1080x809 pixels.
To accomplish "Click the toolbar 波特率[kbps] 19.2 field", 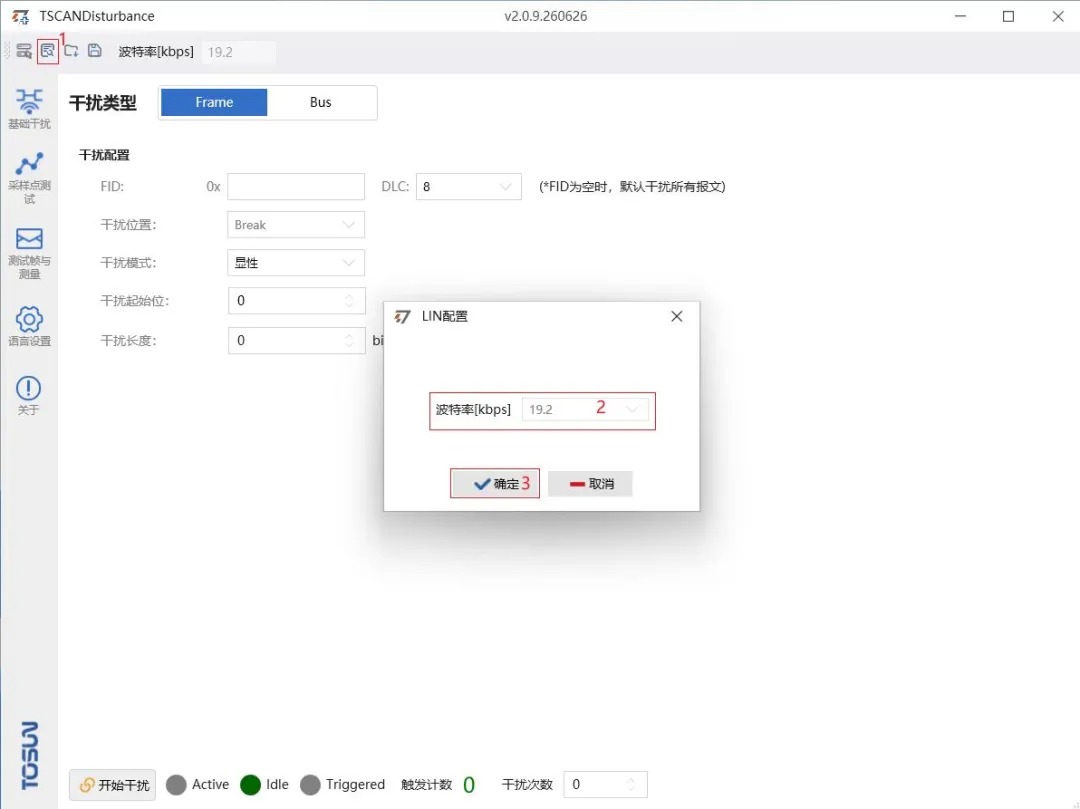I will pos(238,52).
